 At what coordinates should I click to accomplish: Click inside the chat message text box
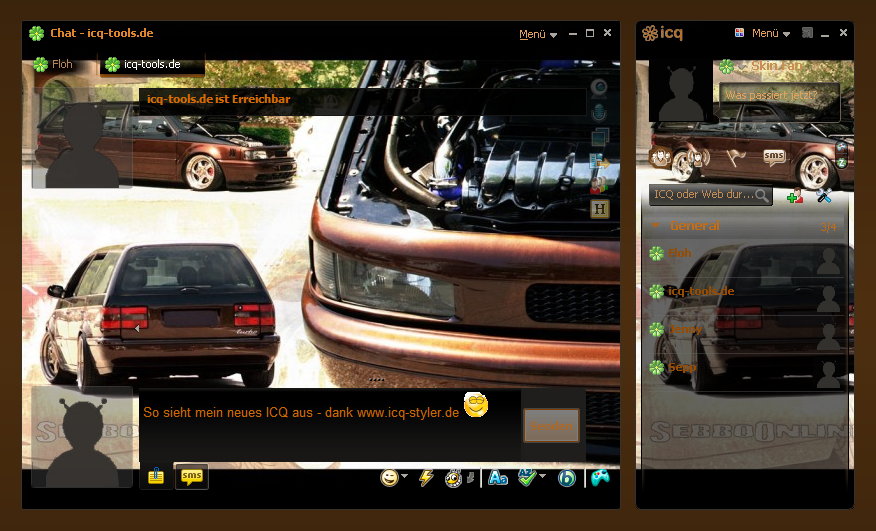tap(330, 425)
